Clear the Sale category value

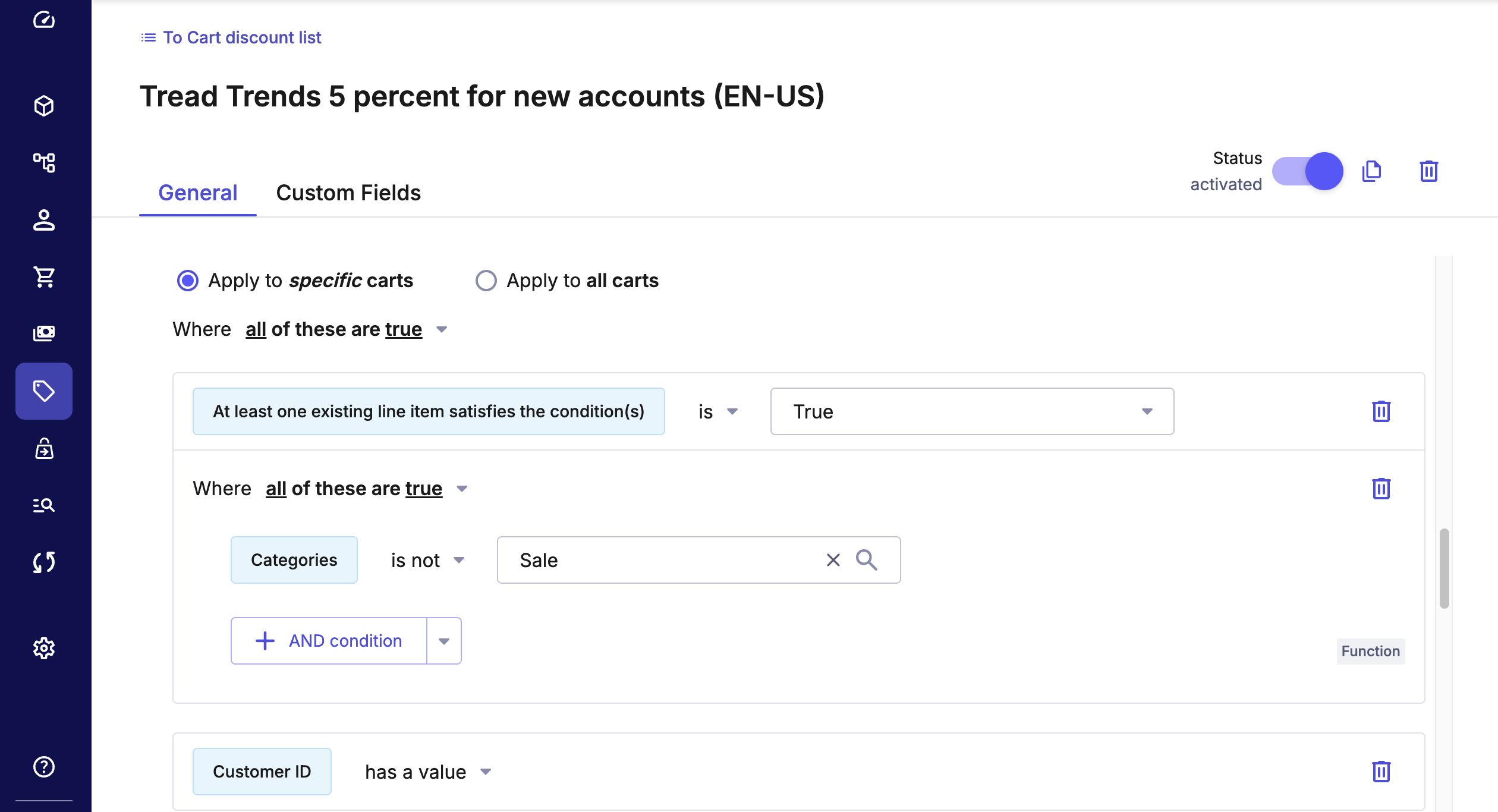point(833,560)
